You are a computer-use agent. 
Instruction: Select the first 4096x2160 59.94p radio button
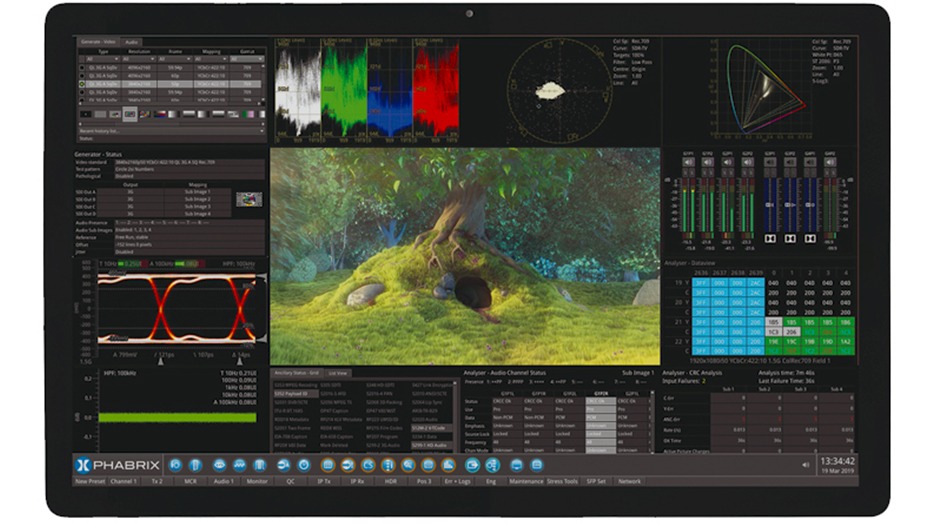coord(82,67)
